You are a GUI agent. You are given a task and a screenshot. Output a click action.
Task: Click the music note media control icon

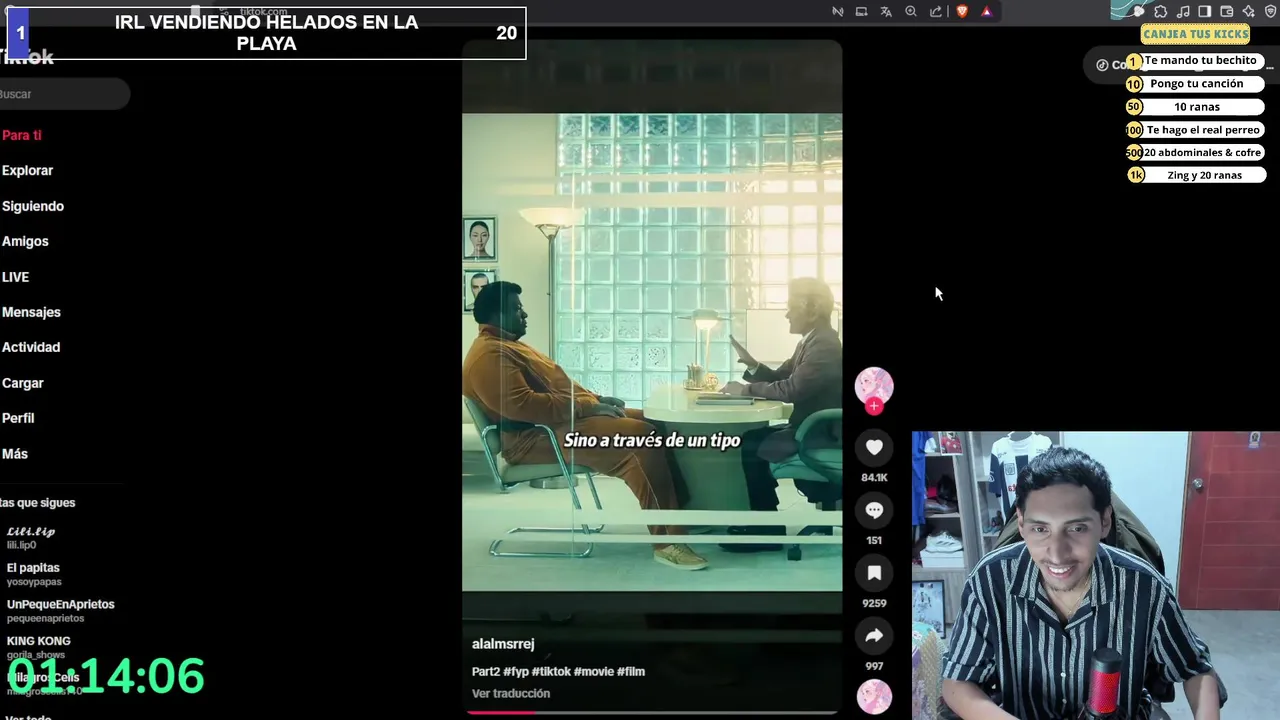pos(1183,12)
